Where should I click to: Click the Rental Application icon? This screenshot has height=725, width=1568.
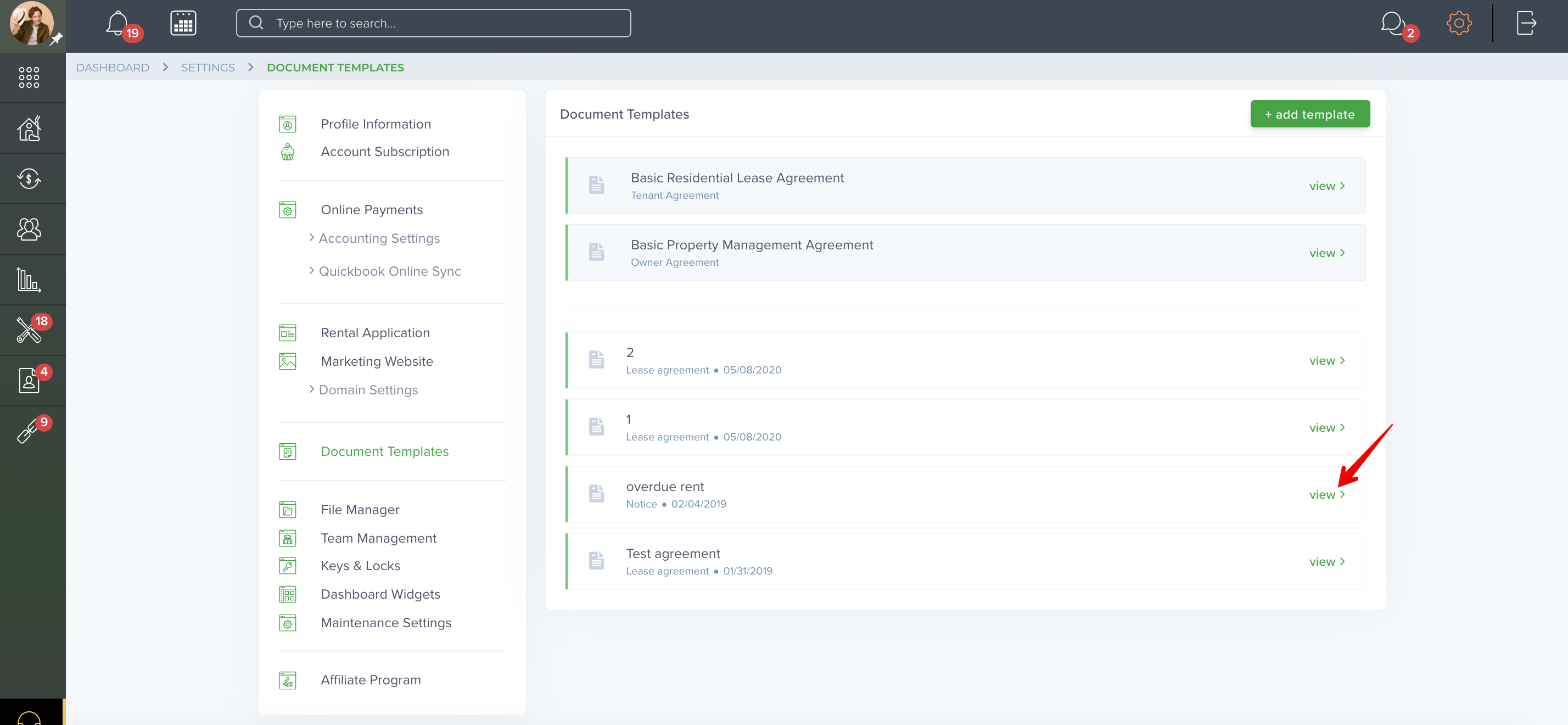287,333
